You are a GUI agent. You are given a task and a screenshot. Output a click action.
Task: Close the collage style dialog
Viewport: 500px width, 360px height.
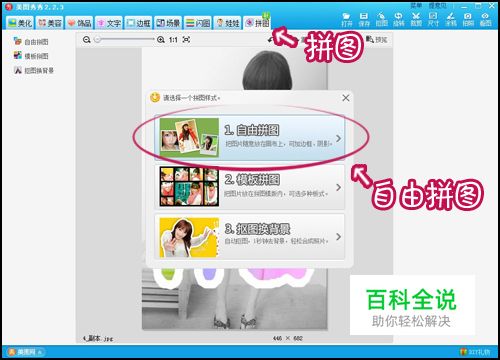pyautogui.click(x=346, y=98)
